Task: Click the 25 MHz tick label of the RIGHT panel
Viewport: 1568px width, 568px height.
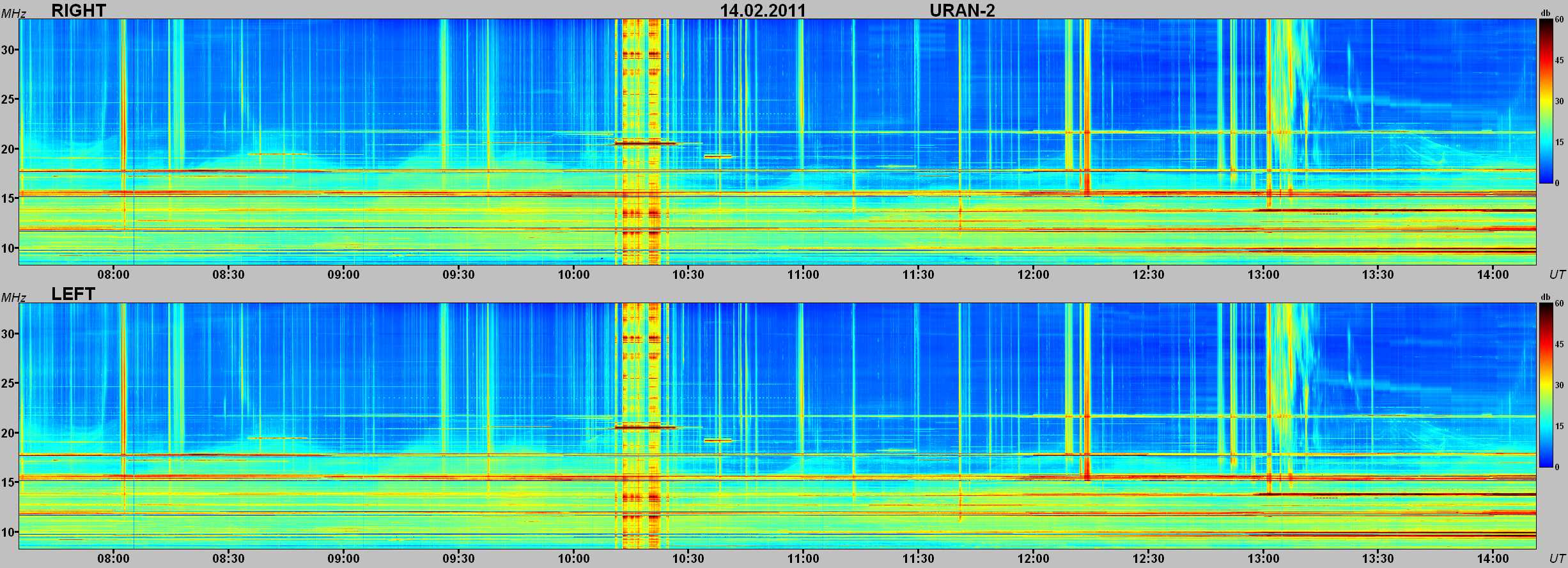Action: click(x=8, y=100)
